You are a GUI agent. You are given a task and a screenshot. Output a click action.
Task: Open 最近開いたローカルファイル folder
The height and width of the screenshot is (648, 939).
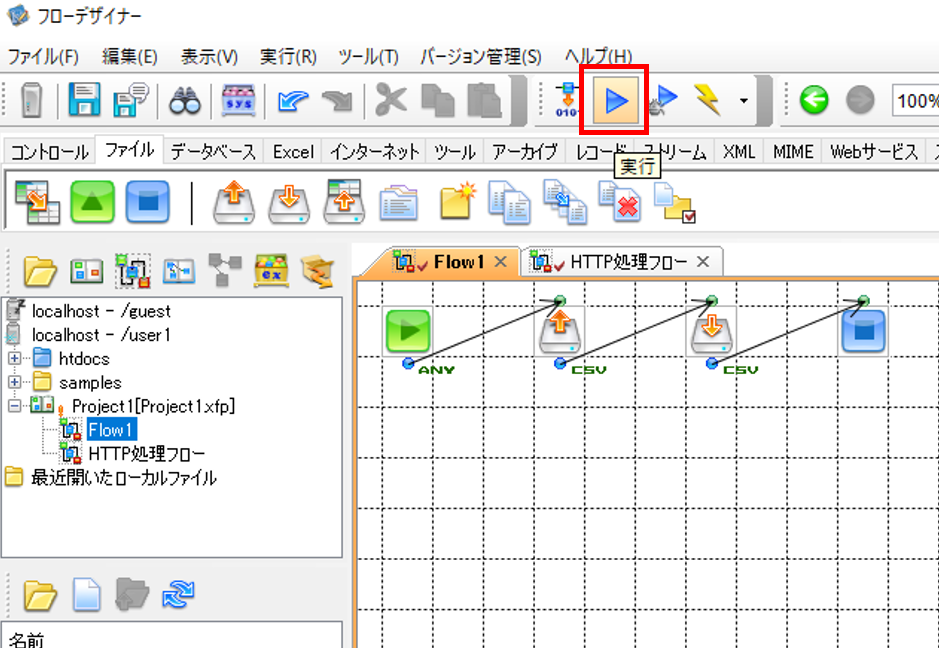tap(123, 479)
